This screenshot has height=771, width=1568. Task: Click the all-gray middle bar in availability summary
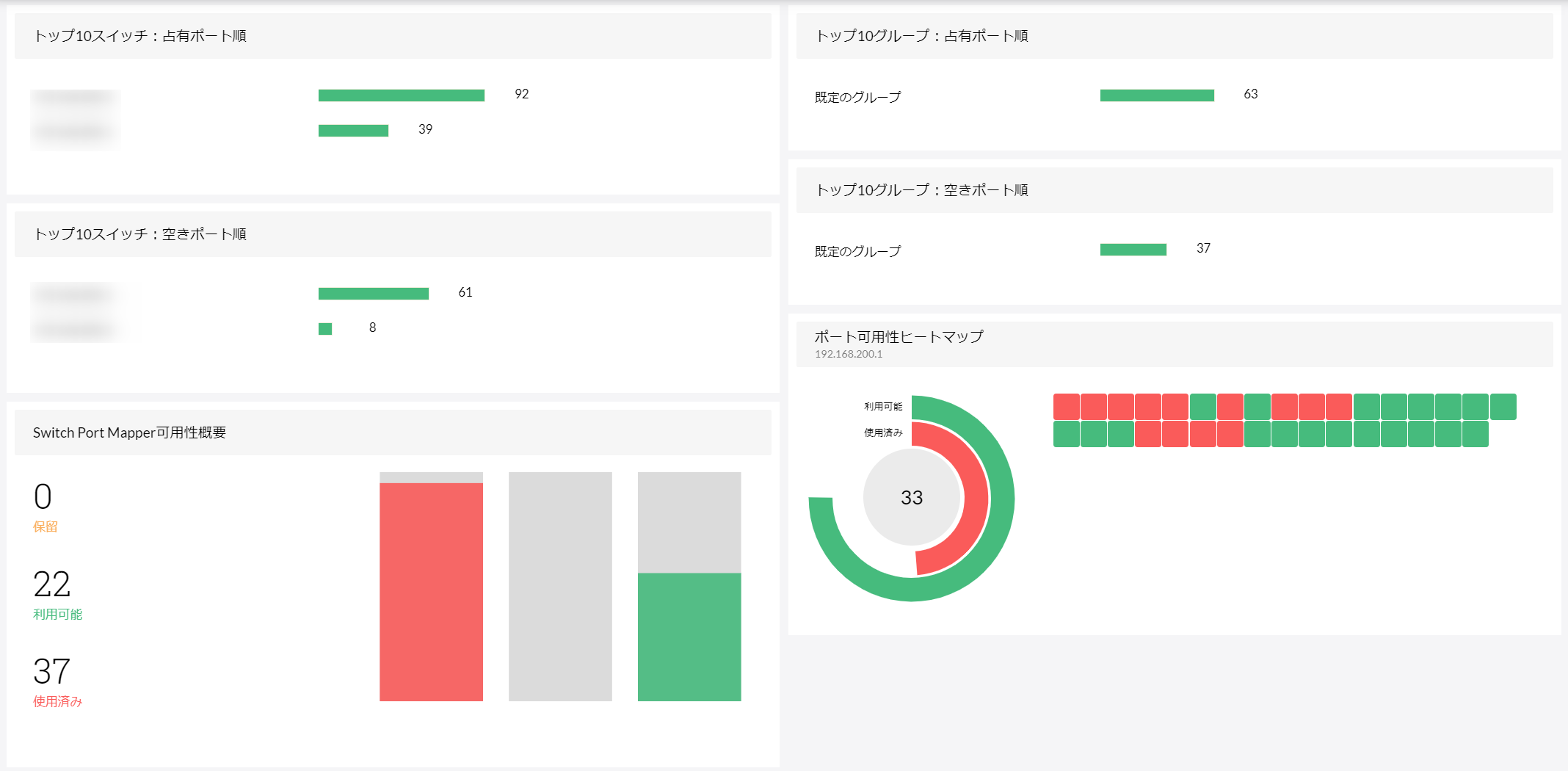coord(560,586)
